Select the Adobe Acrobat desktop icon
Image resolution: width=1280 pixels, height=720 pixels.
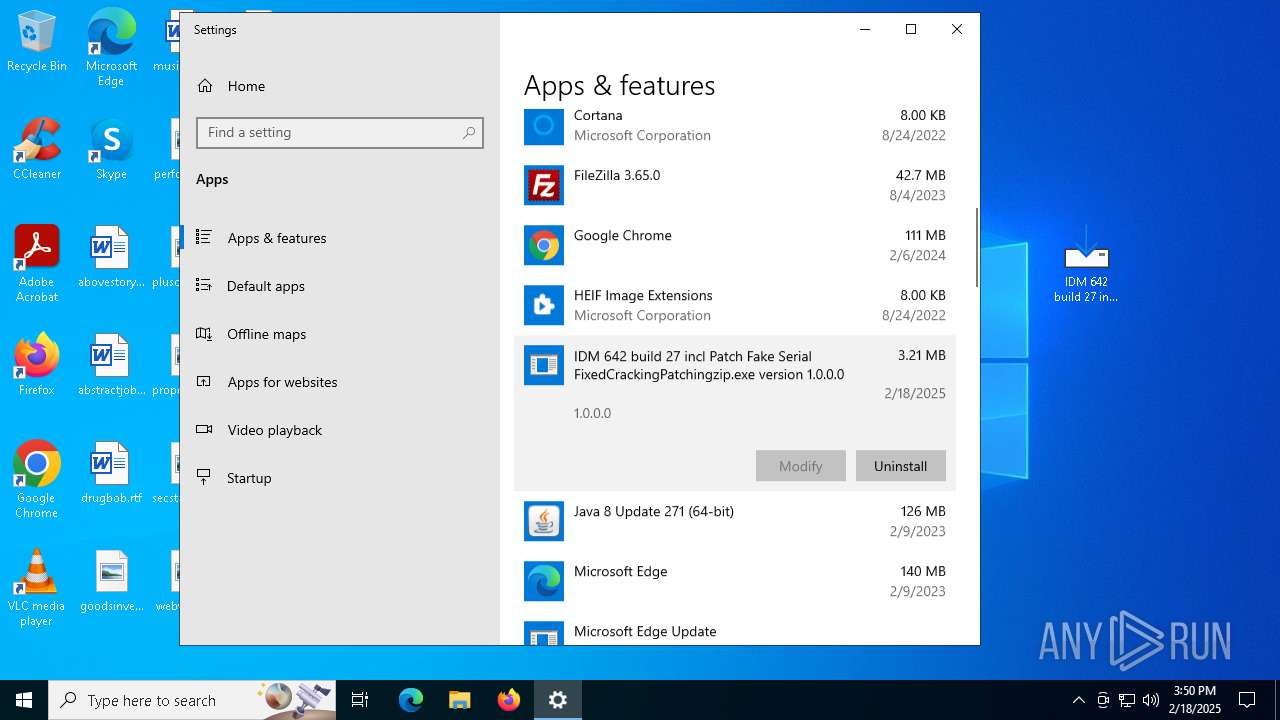(x=37, y=264)
